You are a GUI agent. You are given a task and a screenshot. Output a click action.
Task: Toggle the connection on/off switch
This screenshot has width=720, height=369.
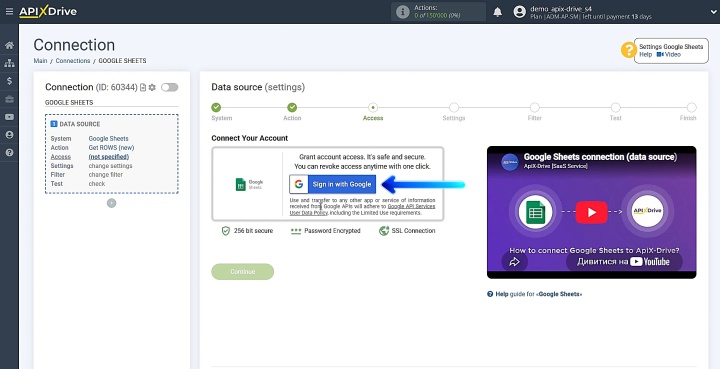[x=169, y=87]
